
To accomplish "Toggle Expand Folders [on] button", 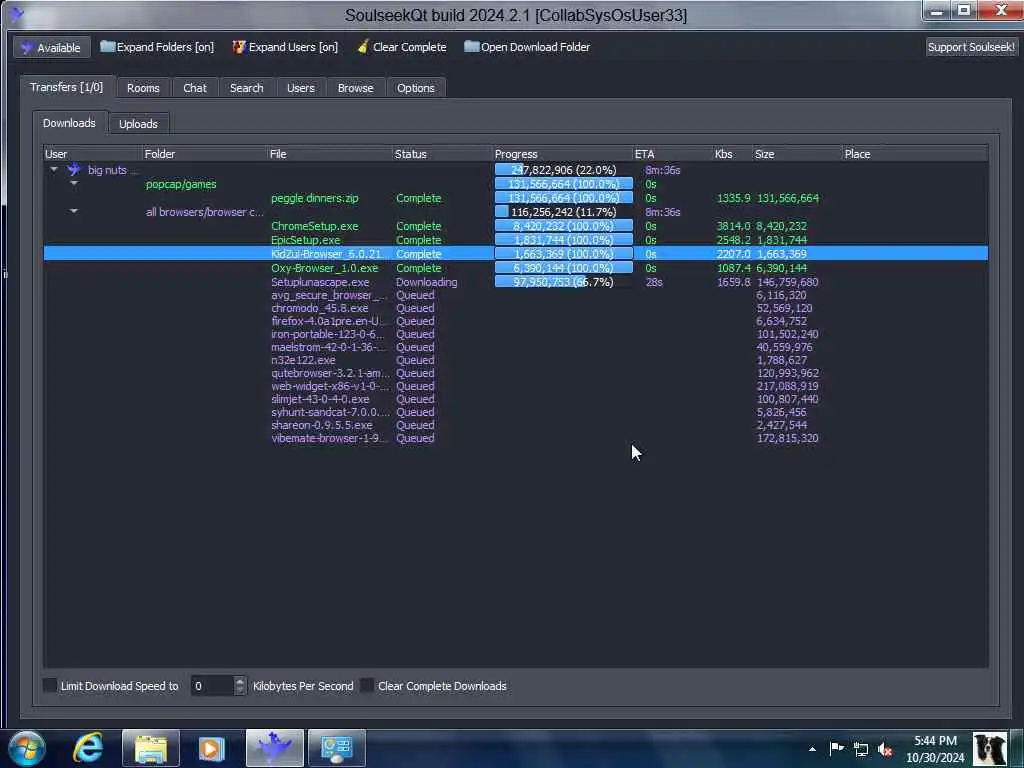I will point(157,47).
